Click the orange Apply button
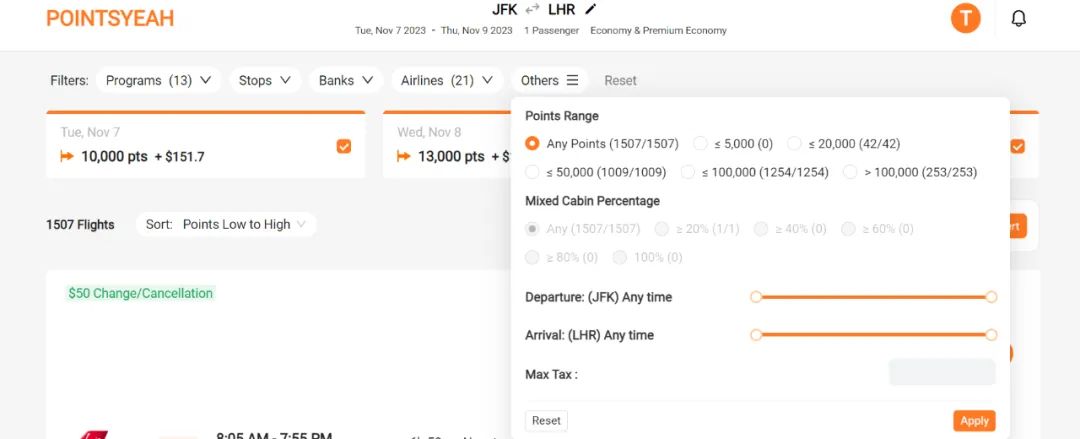 click(x=974, y=420)
